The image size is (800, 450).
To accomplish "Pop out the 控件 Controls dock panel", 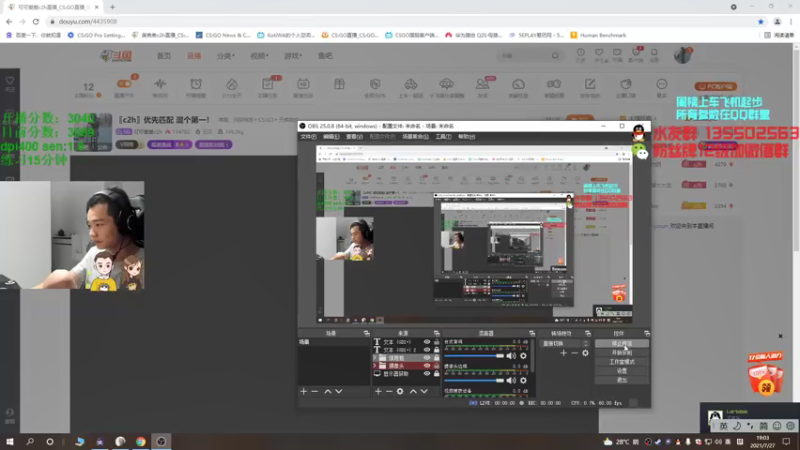I will [646, 333].
